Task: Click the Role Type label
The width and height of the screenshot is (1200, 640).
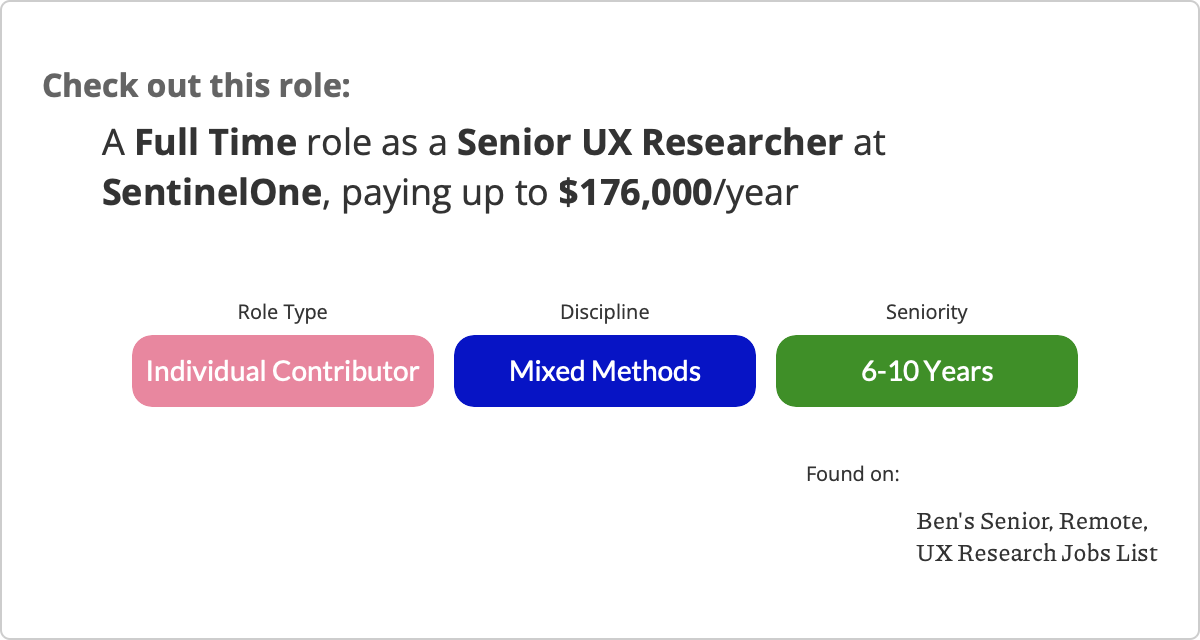Action: coord(282,312)
